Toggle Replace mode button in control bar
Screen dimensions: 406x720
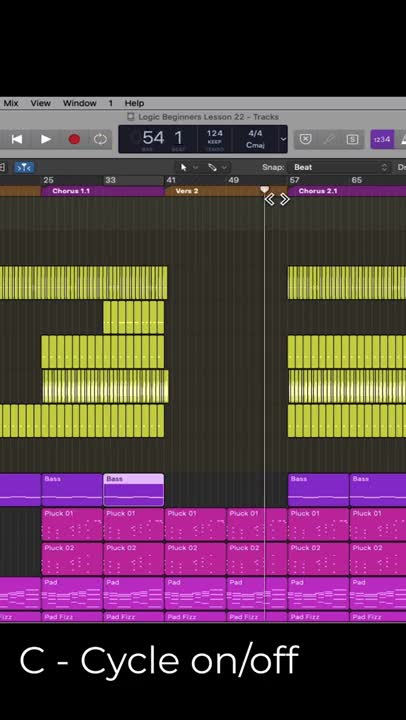(x=305, y=139)
